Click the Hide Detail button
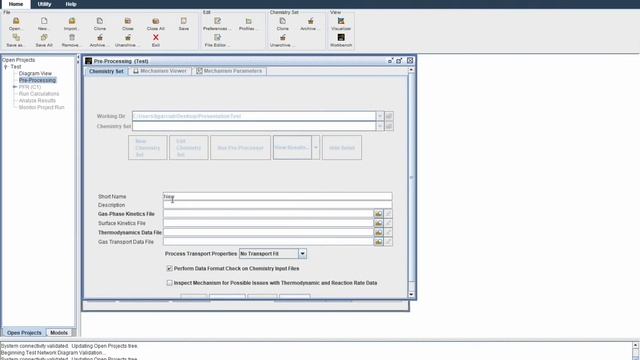Viewport: 640px width, 360px height. click(342, 148)
